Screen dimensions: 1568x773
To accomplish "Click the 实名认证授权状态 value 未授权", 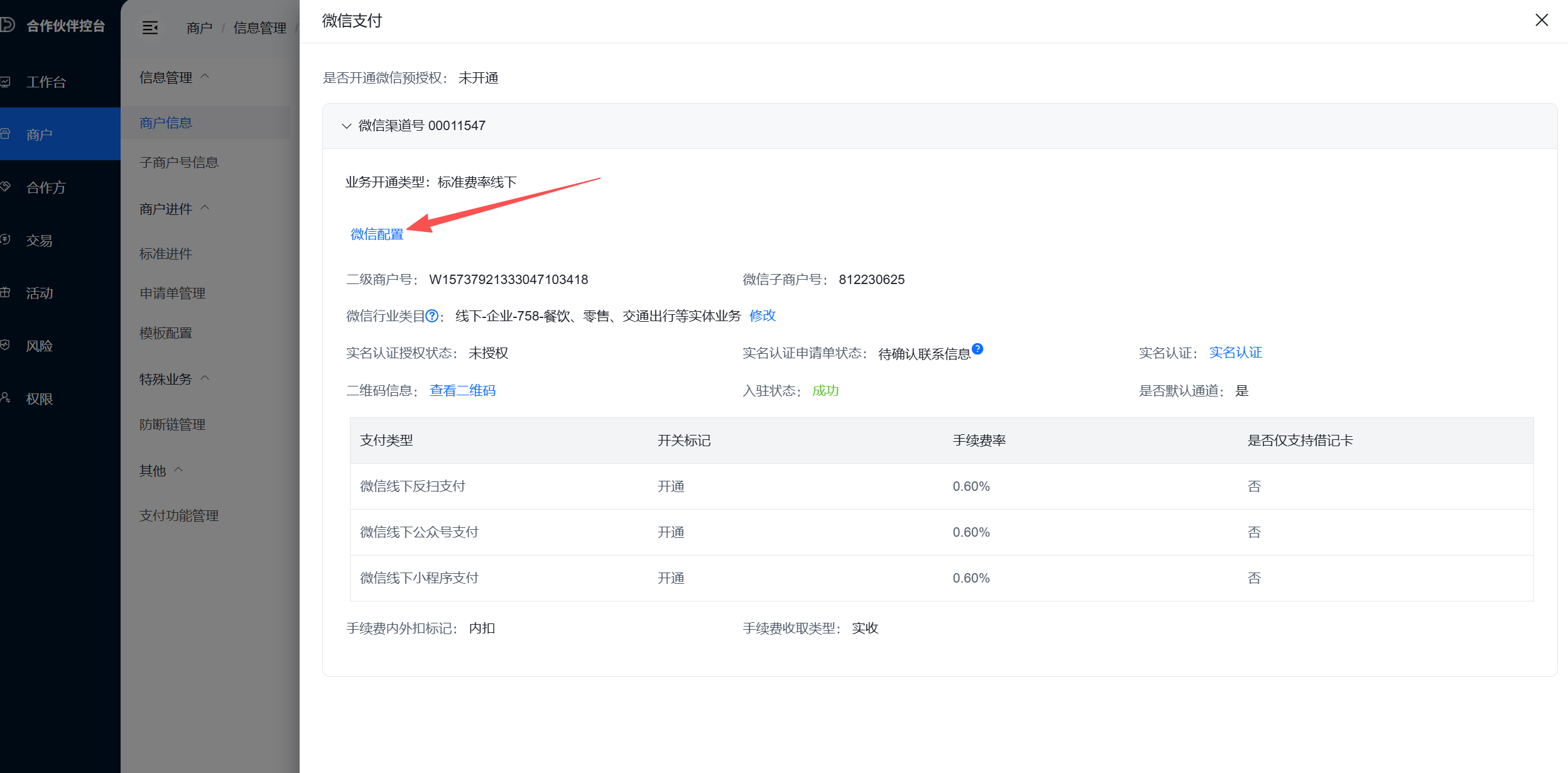I will pyautogui.click(x=489, y=353).
